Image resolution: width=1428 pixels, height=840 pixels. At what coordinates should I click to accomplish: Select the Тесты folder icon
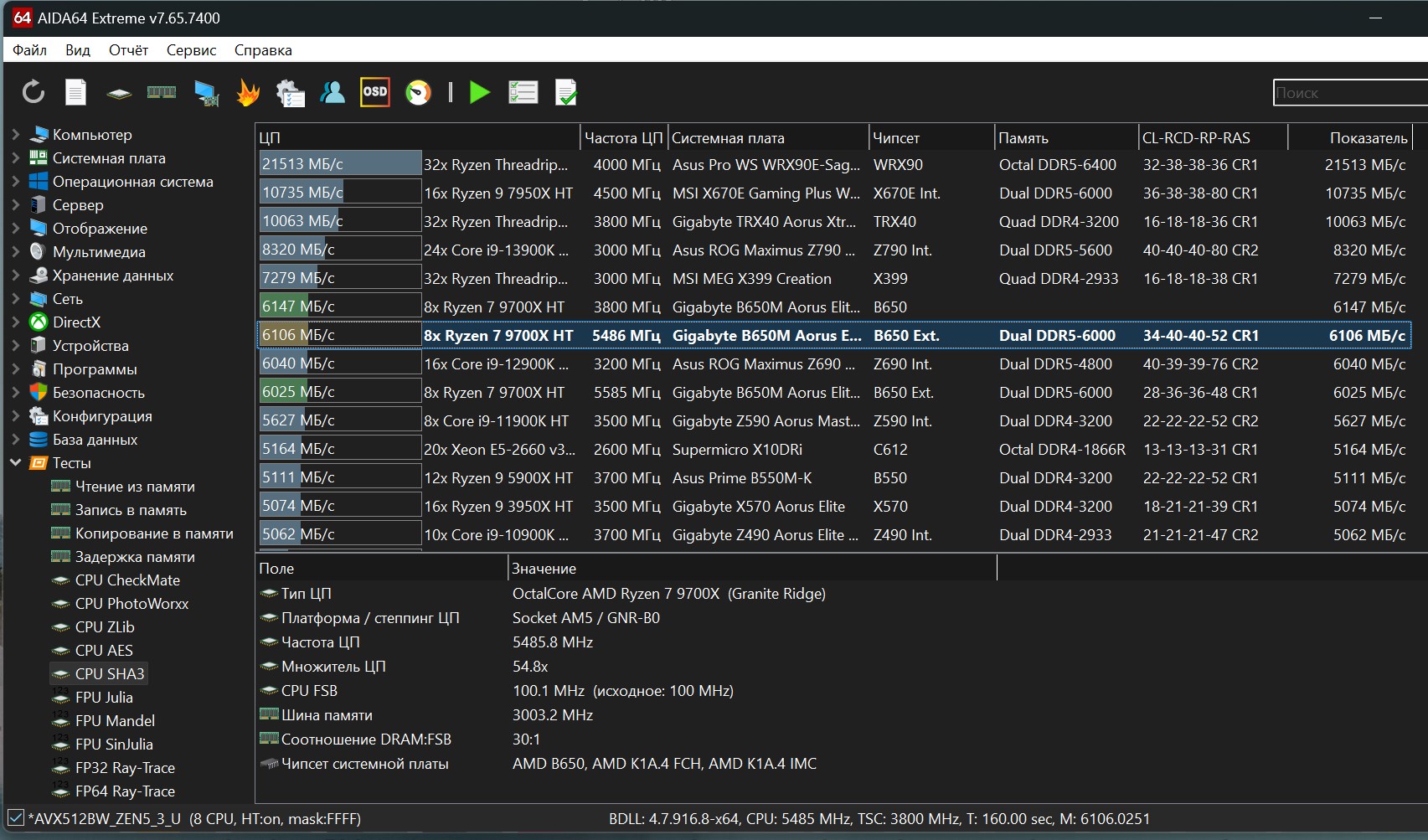point(39,462)
